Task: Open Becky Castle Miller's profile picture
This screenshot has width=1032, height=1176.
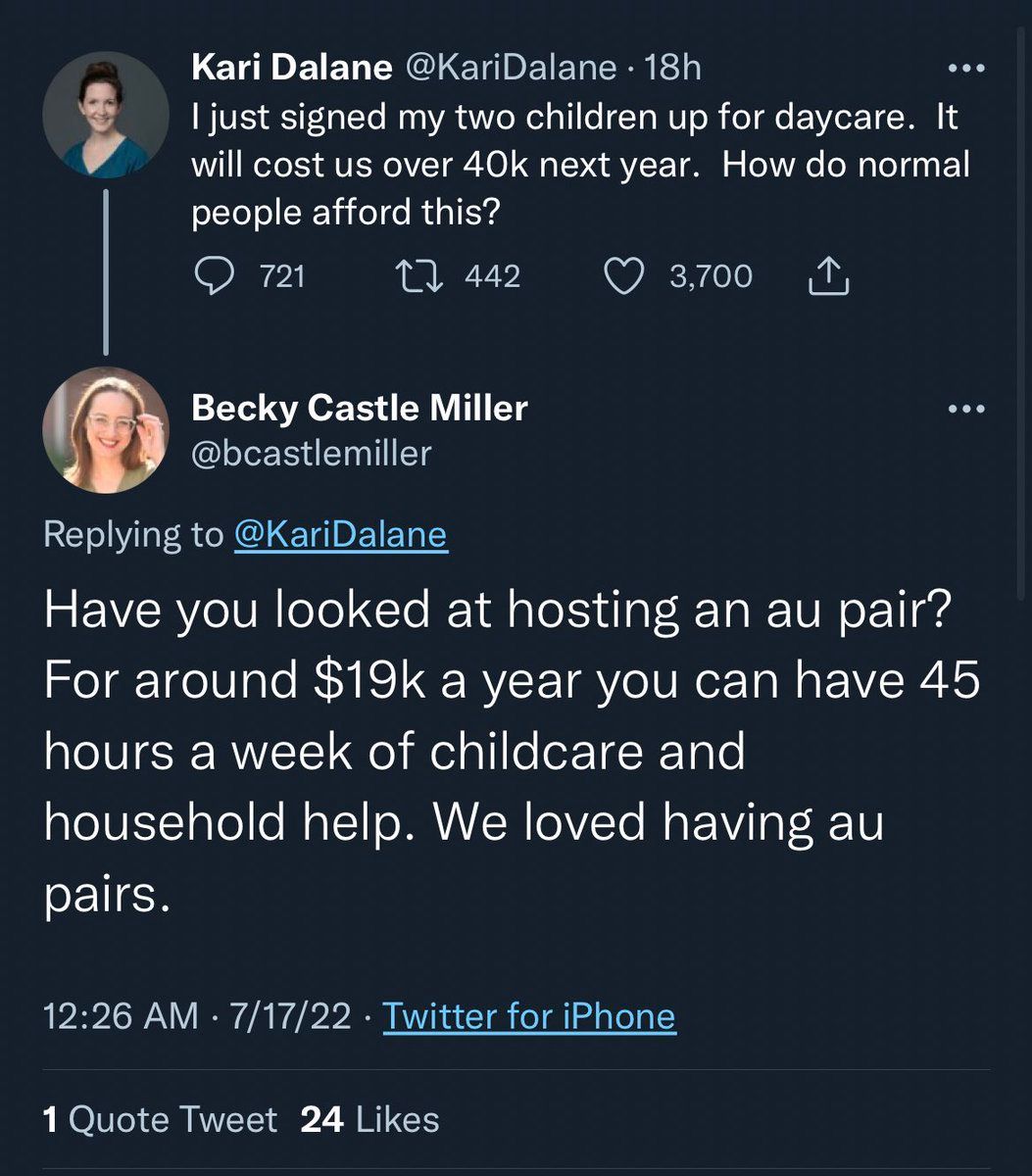Action: tap(106, 429)
